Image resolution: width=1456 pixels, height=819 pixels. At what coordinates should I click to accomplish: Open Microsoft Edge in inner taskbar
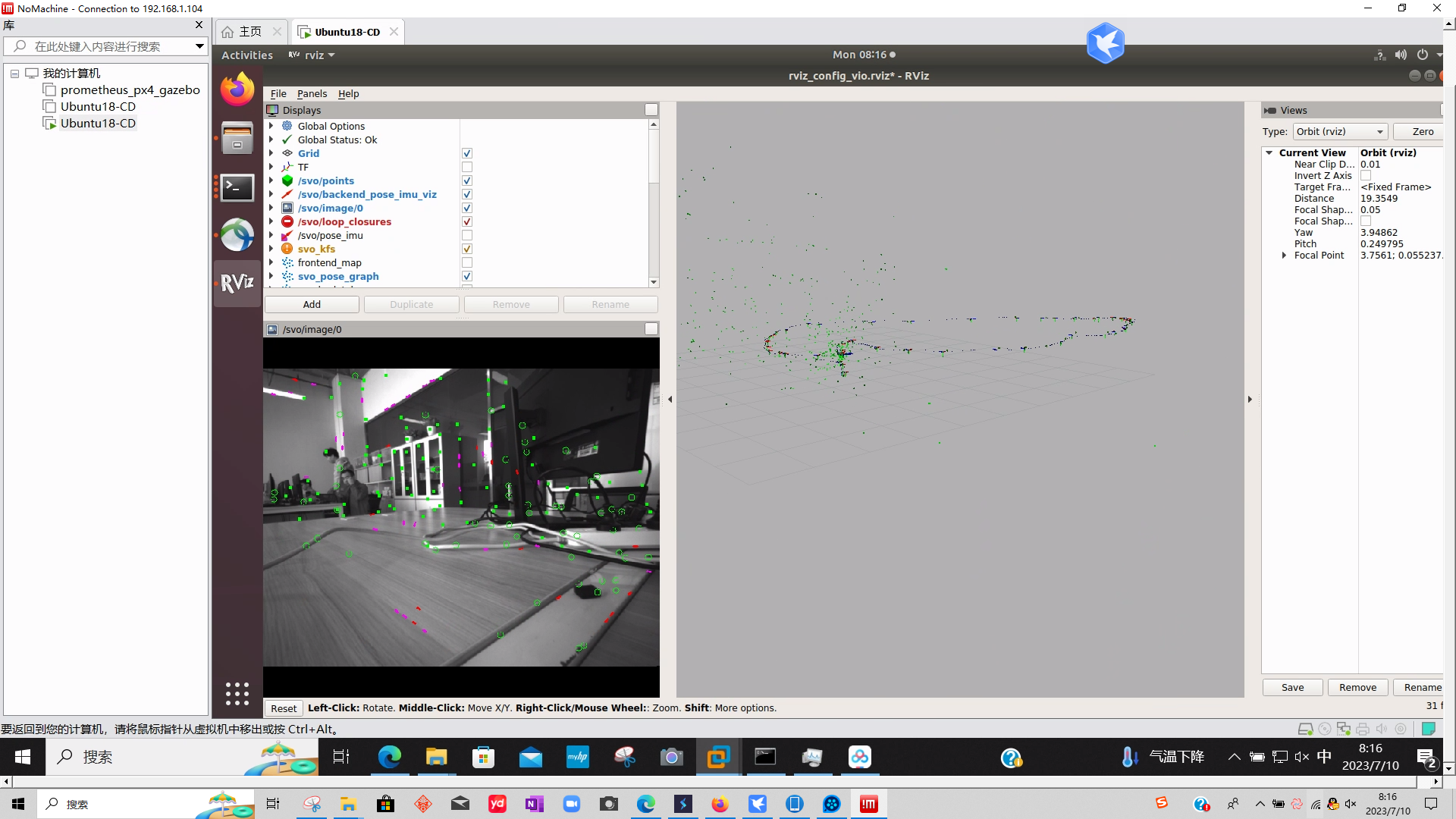coord(389,757)
